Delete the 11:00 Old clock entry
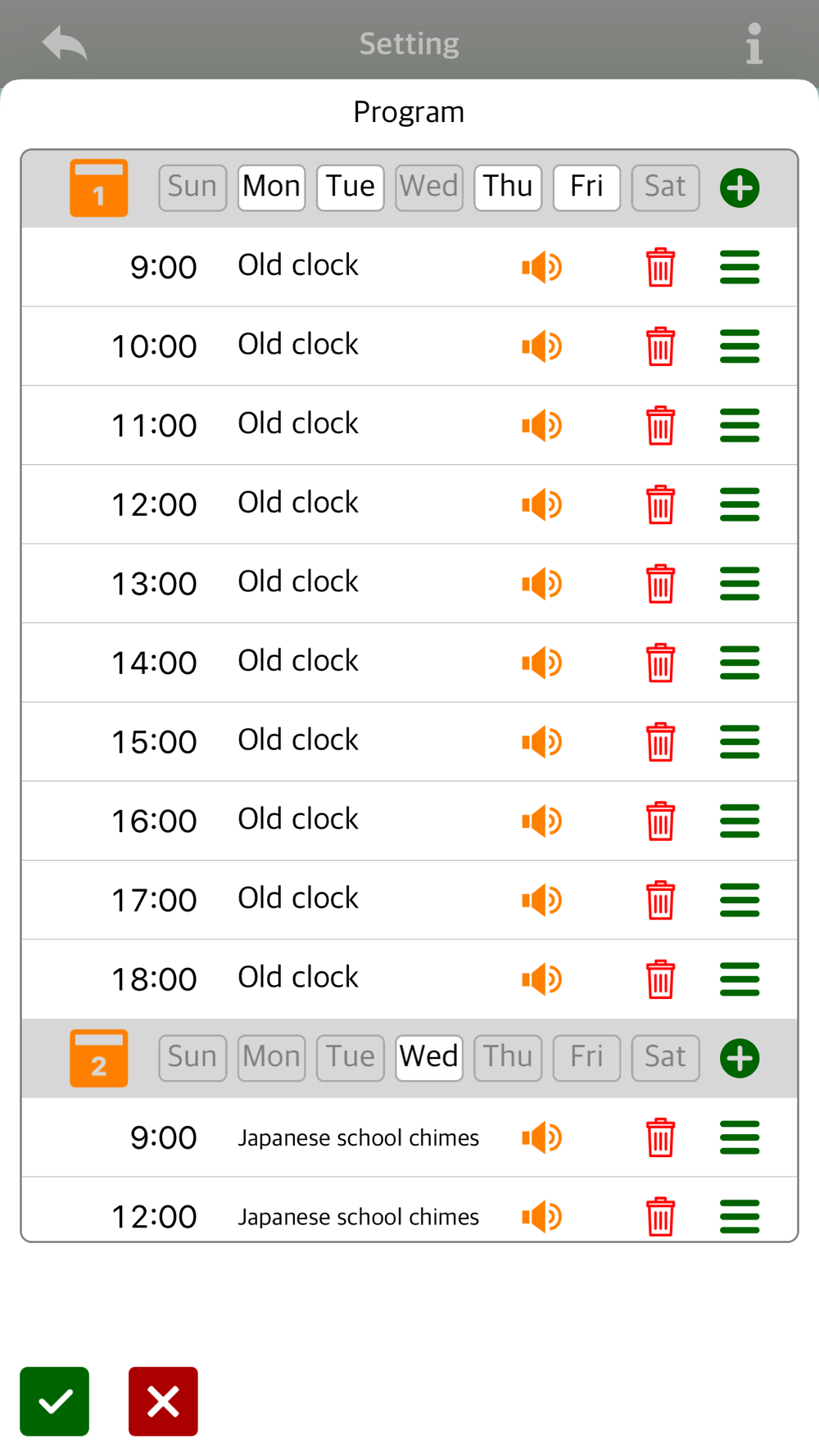Screen dimensions: 819x1456 pos(660,426)
